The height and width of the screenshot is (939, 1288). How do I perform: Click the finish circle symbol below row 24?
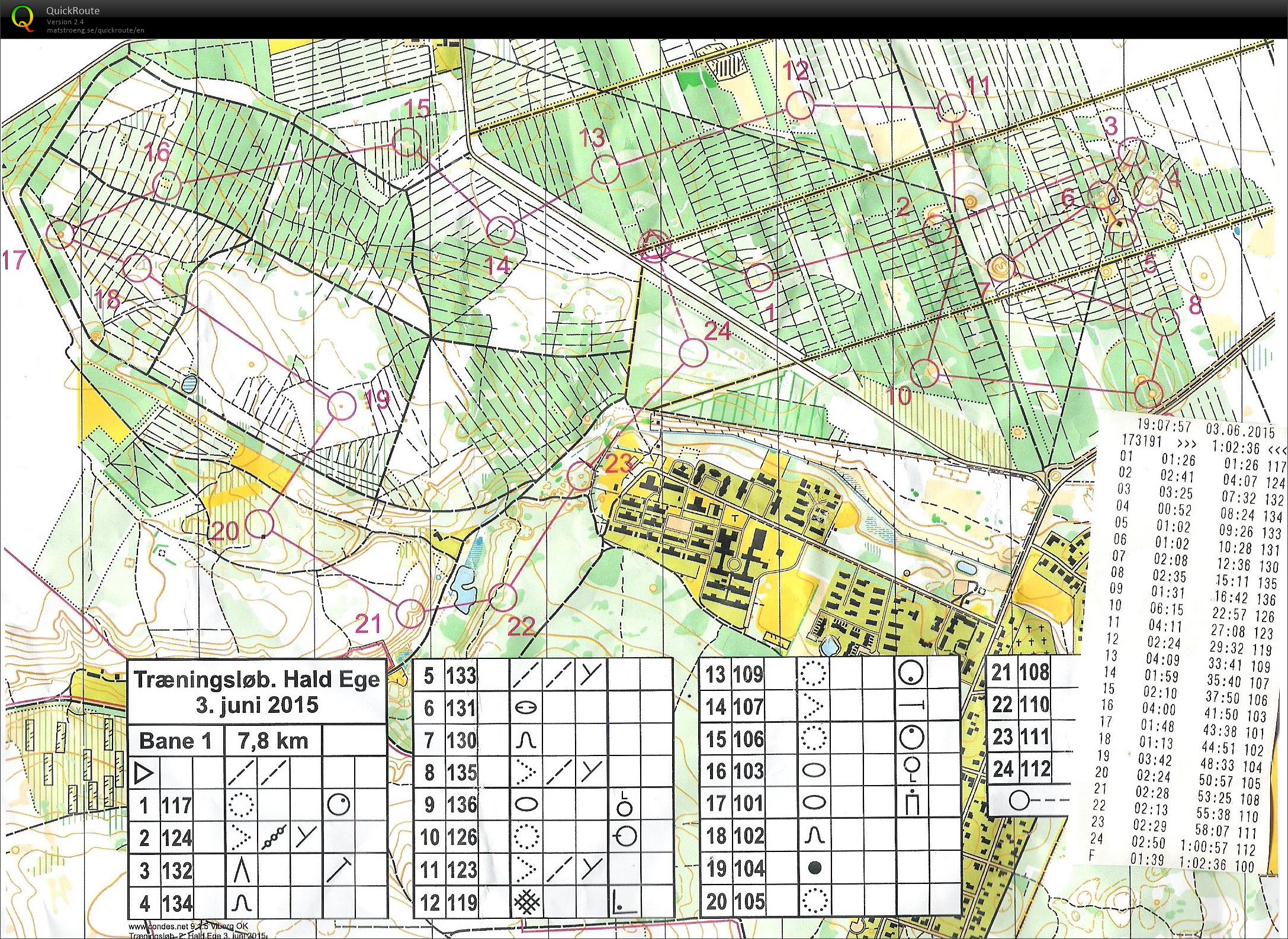tap(1019, 800)
